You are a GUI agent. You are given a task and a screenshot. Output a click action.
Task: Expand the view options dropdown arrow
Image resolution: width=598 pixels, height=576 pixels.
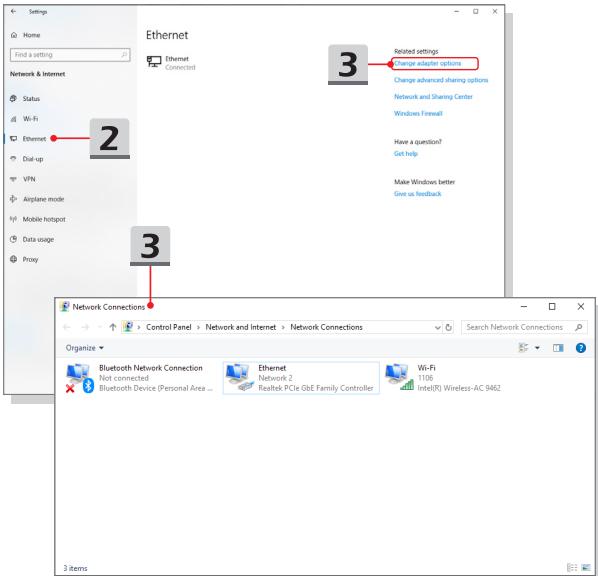pos(537,348)
